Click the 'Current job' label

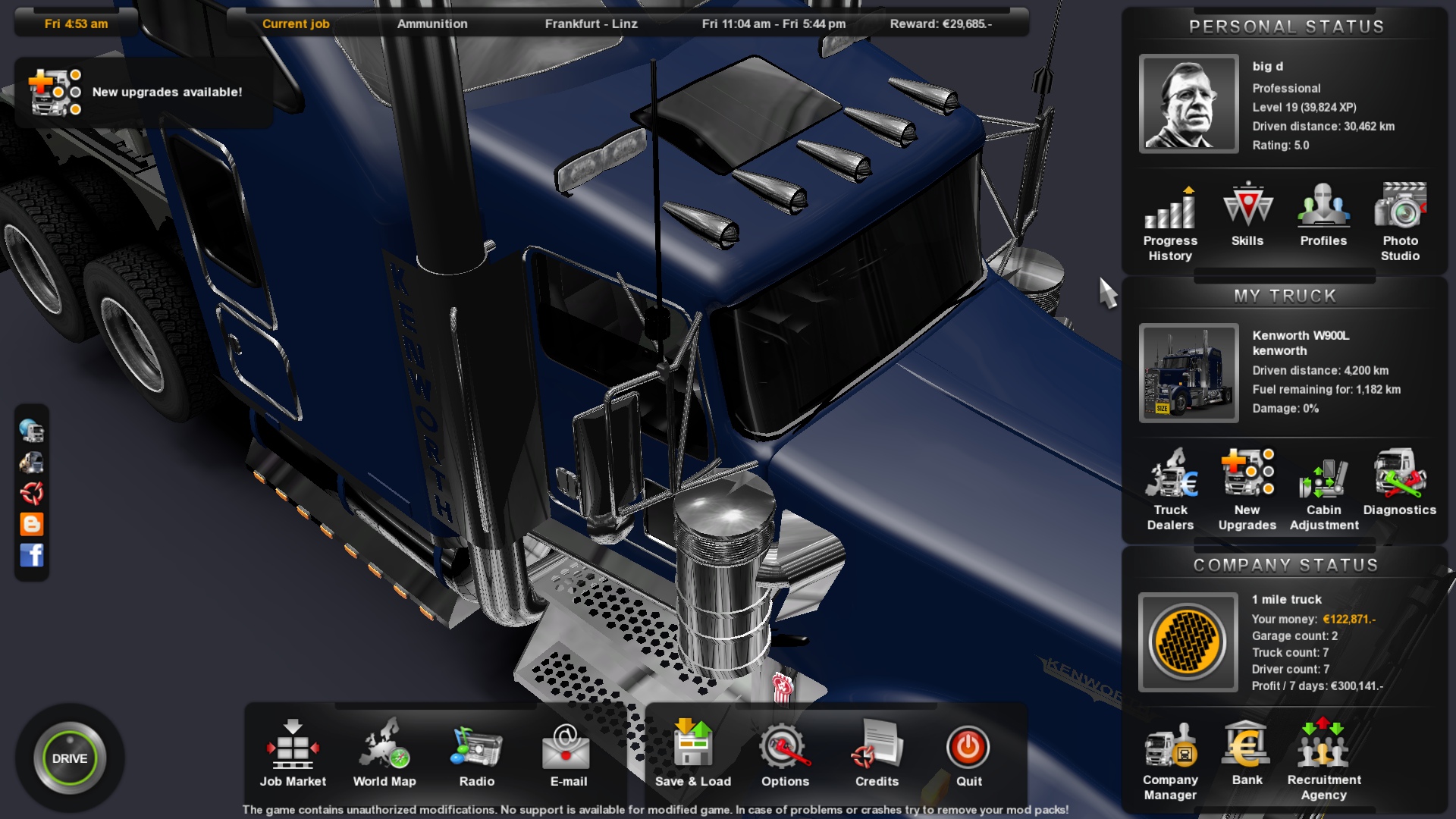(x=296, y=24)
